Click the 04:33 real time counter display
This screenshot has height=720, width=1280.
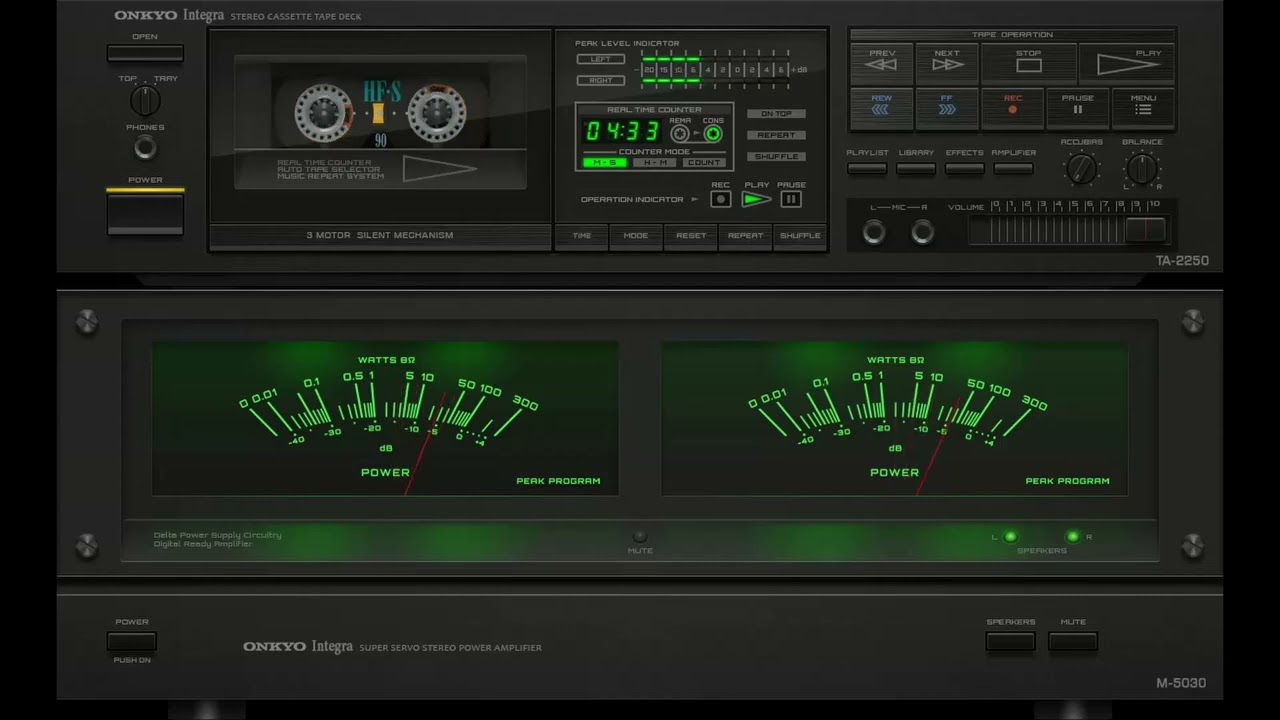point(622,131)
